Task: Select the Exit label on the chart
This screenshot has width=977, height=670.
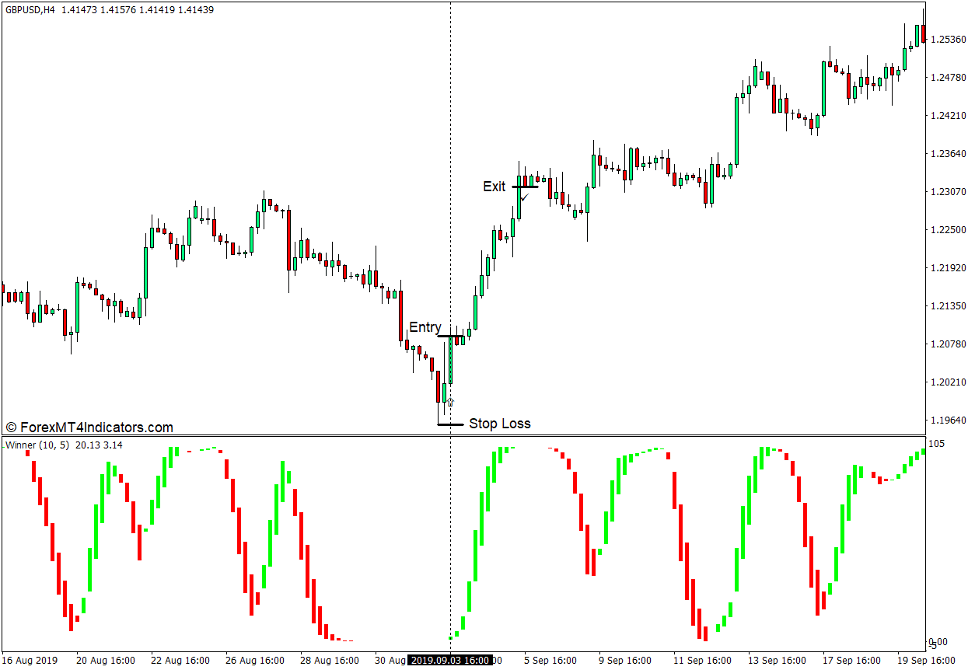Action: point(493,185)
